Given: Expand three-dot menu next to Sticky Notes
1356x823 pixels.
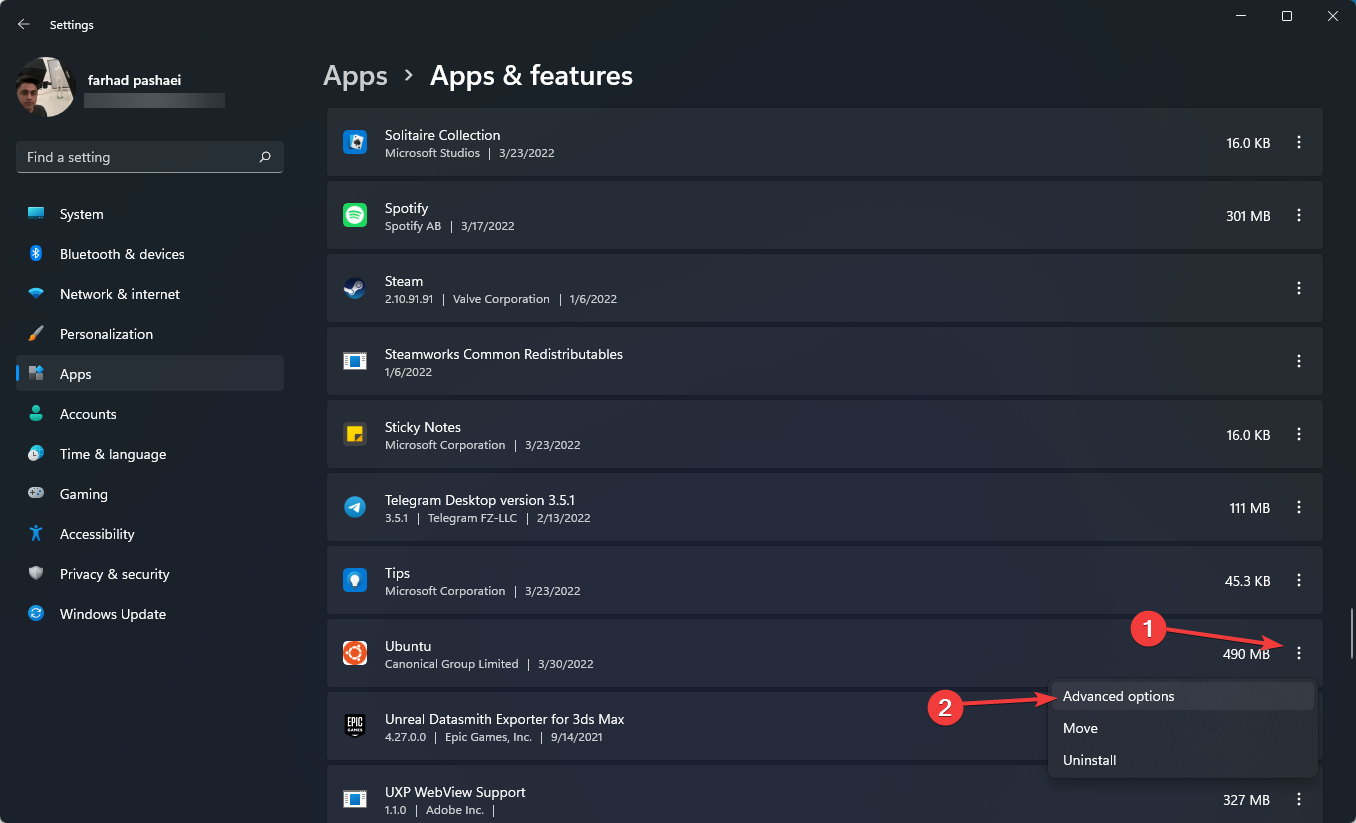Looking at the screenshot, I should click(1299, 434).
